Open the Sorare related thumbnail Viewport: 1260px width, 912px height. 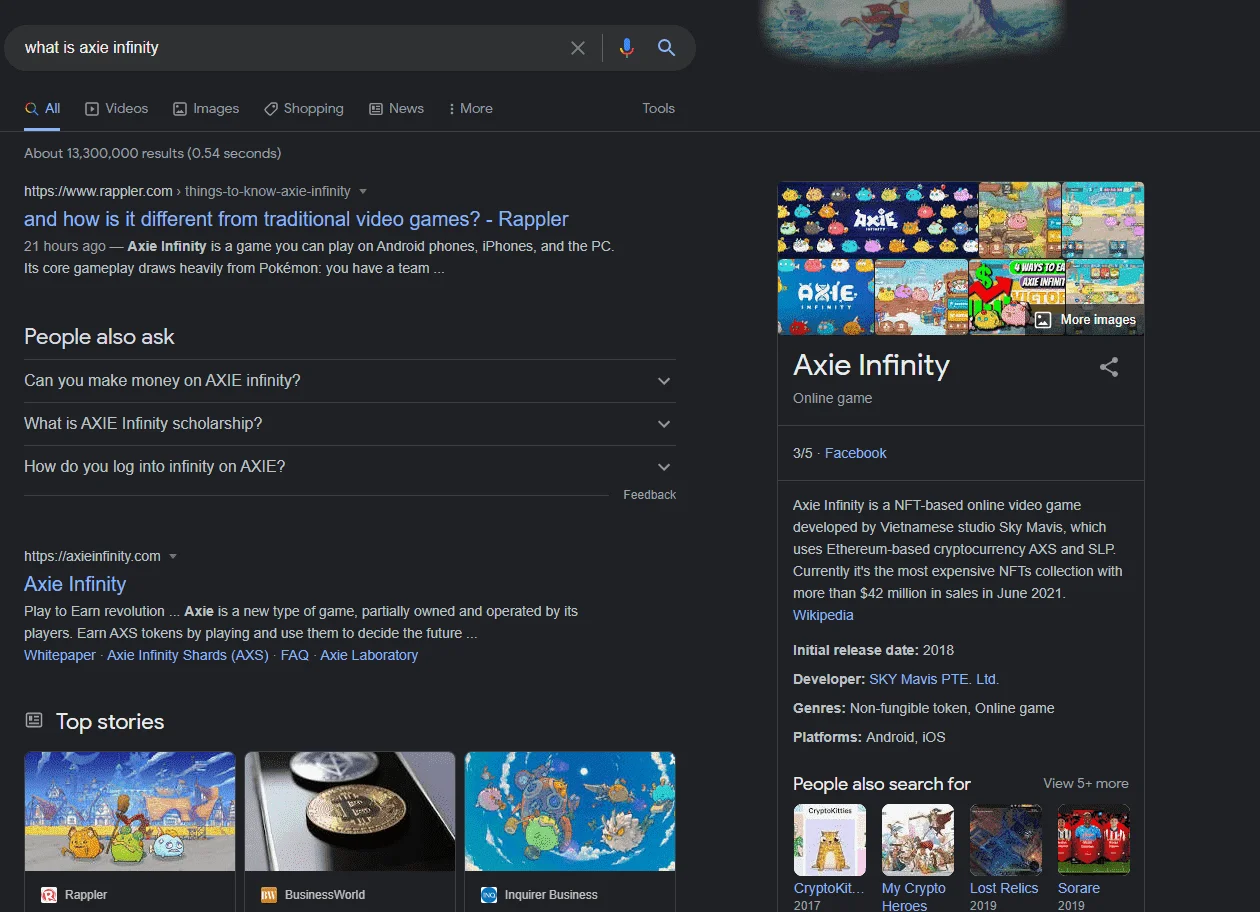point(1094,840)
